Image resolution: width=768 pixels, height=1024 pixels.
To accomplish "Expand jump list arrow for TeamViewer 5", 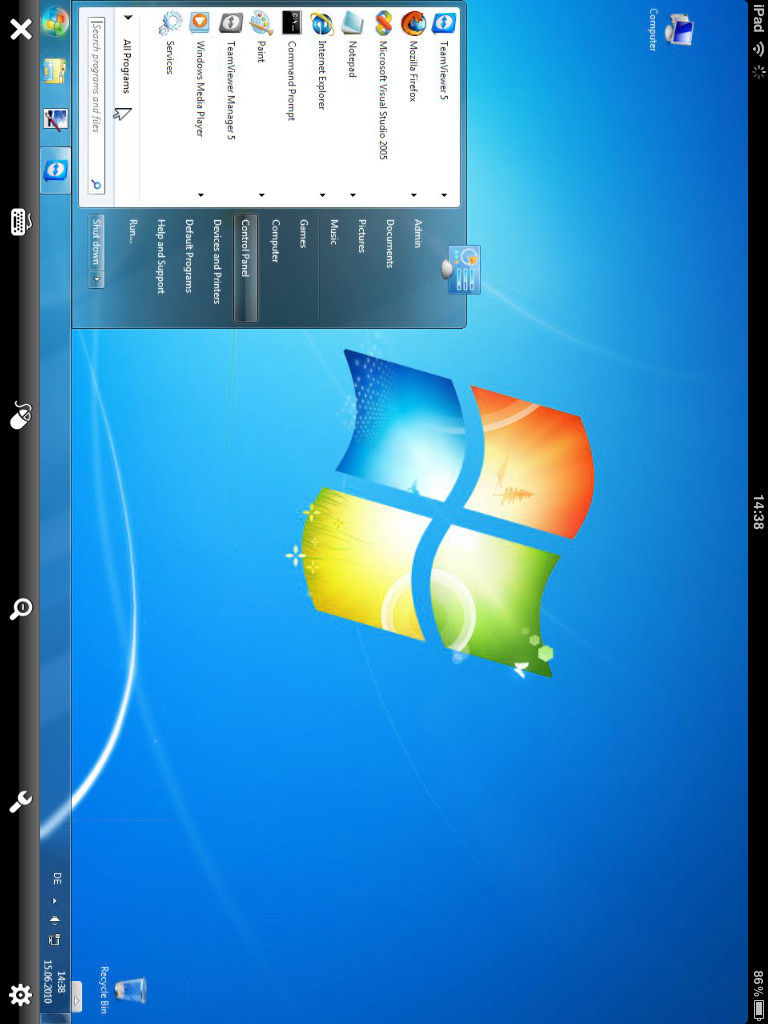I will pos(444,195).
